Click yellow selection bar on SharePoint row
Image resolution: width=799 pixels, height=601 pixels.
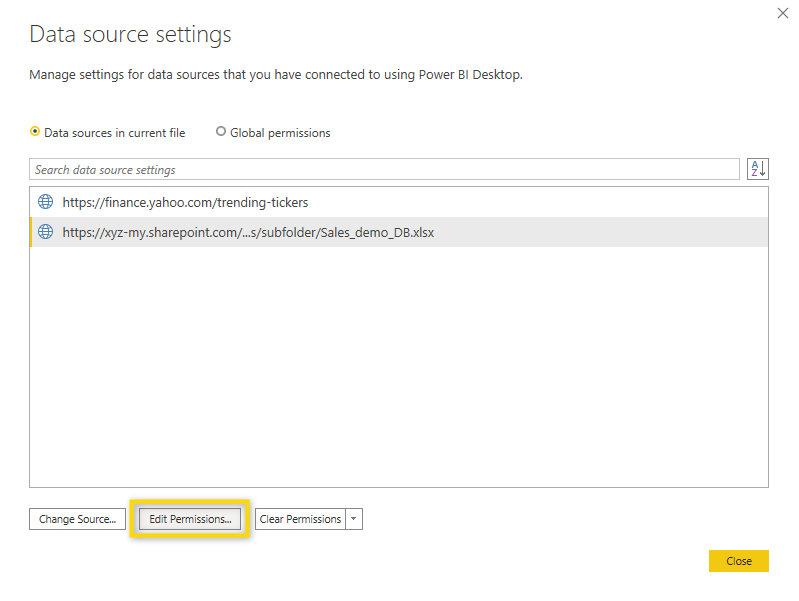pyautogui.click(x=31, y=232)
